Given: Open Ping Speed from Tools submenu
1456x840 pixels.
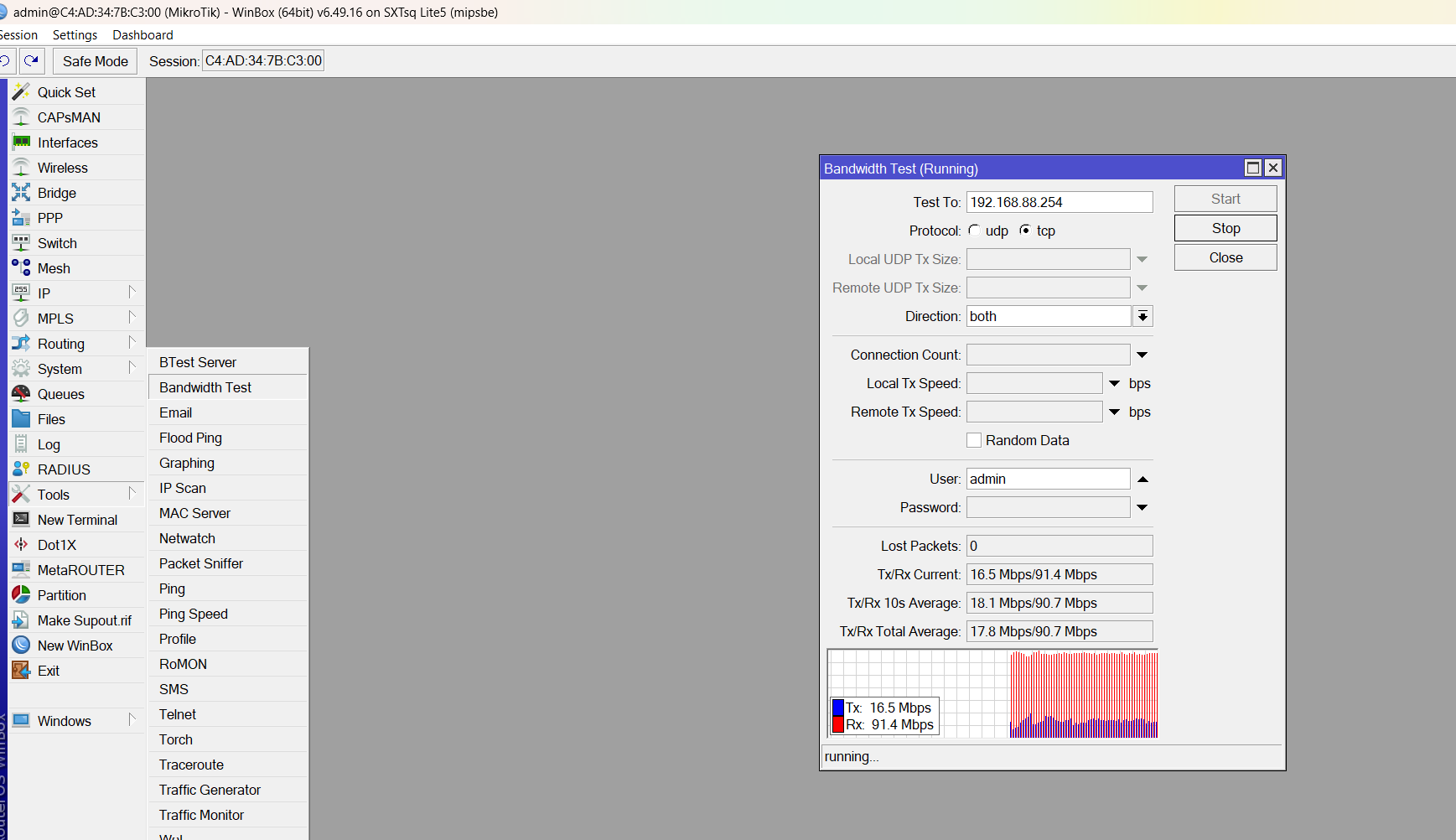Looking at the screenshot, I should 228,614.
